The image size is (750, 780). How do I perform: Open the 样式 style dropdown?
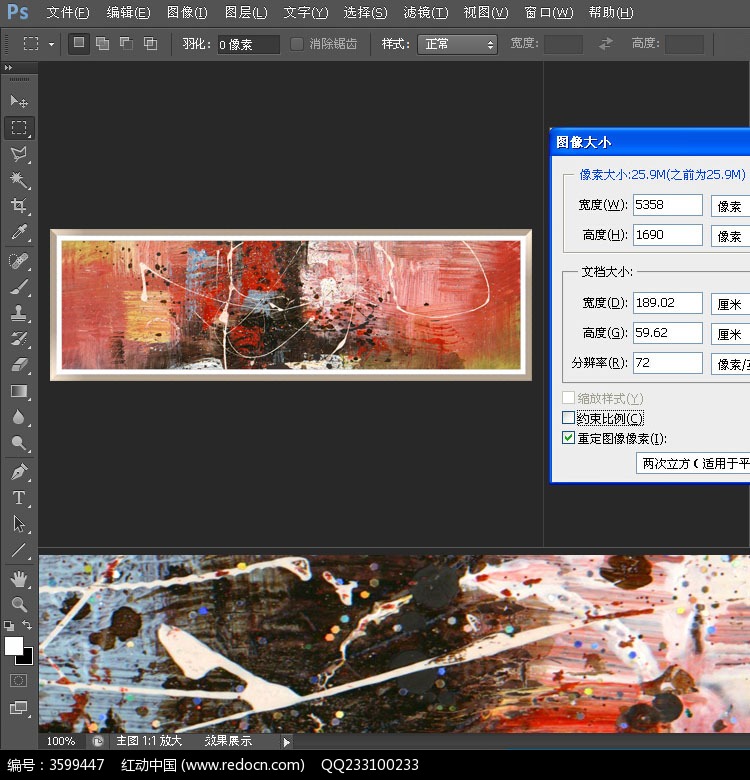coord(457,44)
